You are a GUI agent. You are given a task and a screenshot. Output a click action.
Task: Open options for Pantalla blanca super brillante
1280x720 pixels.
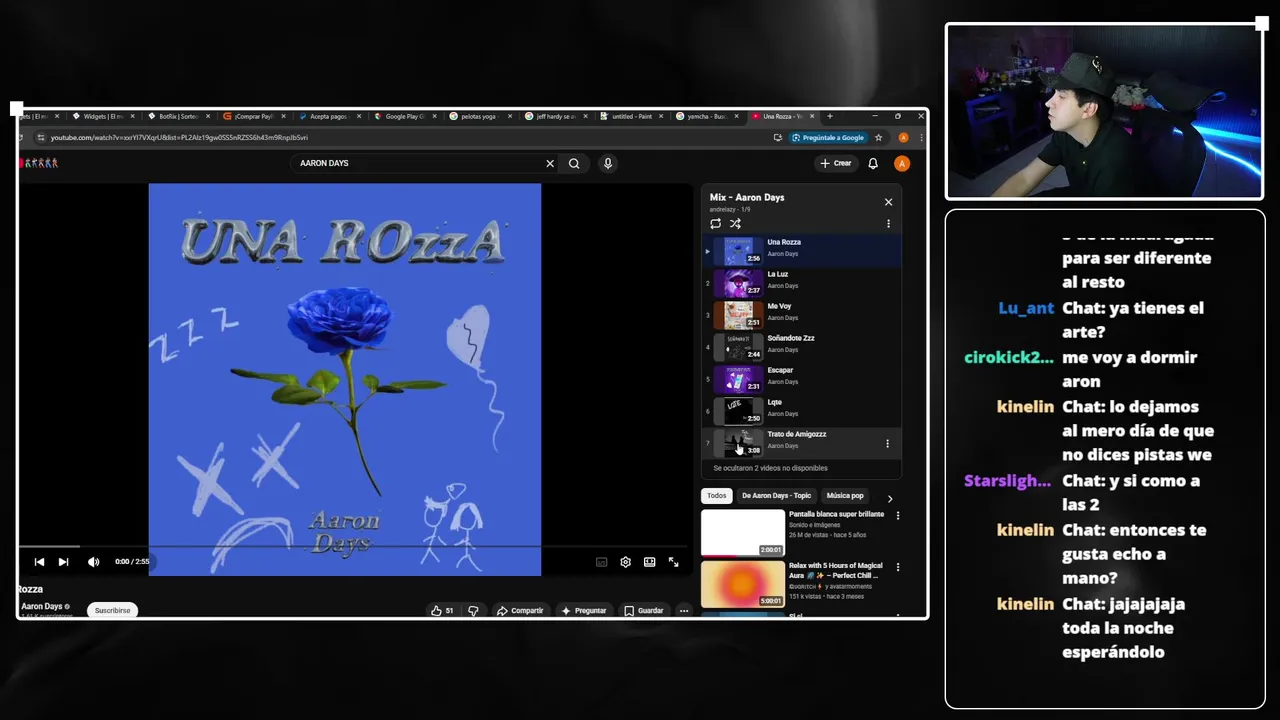(897, 516)
